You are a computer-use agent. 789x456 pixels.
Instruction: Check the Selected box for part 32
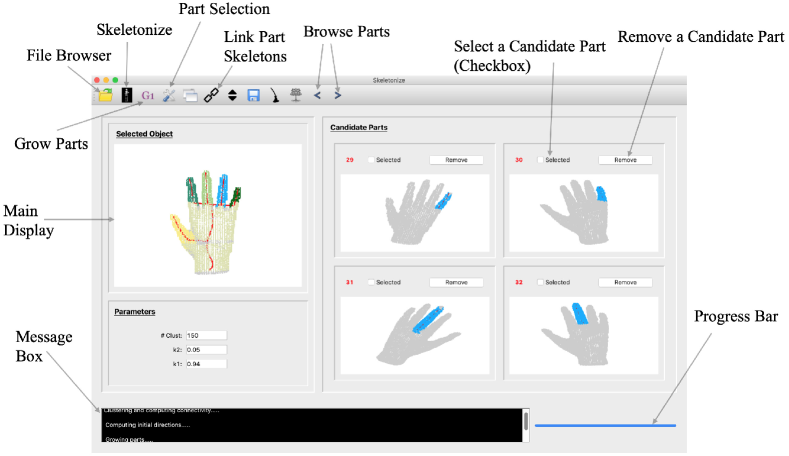pyautogui.click(x=540, y=283)
